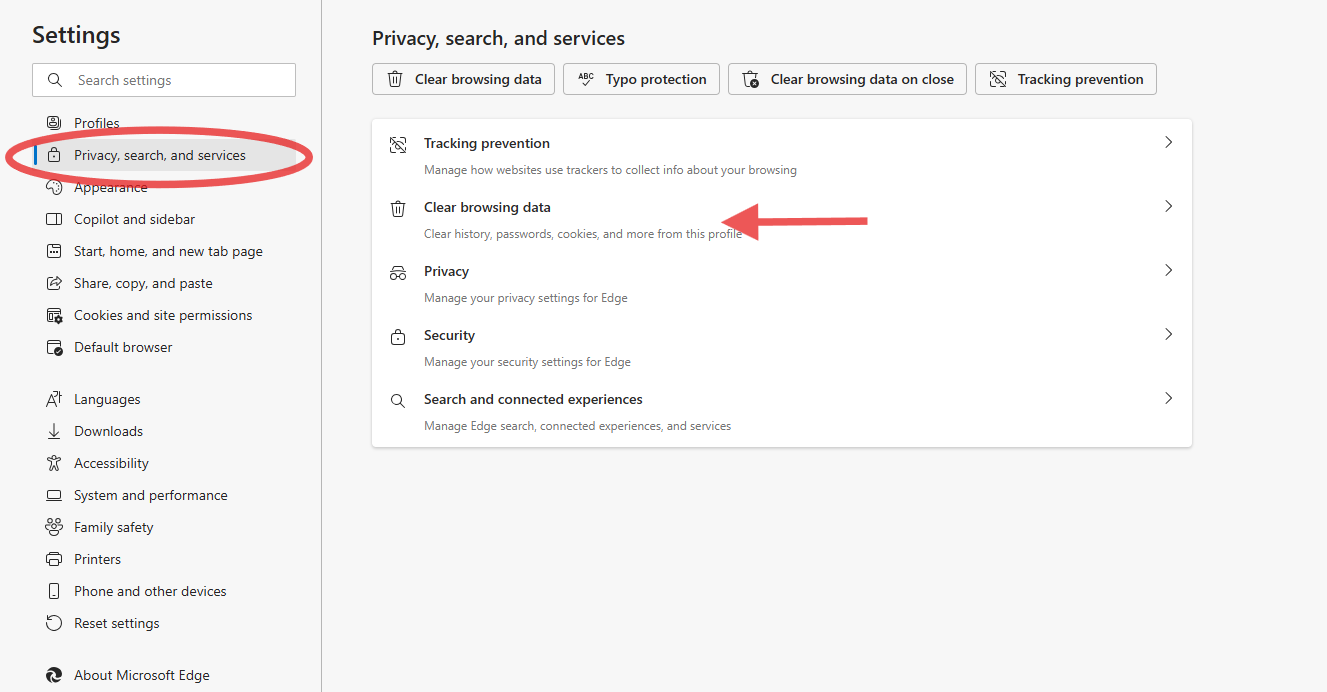1327x692 pixels.
Task: Click the Security lock icon
Action: pos(398,336)
